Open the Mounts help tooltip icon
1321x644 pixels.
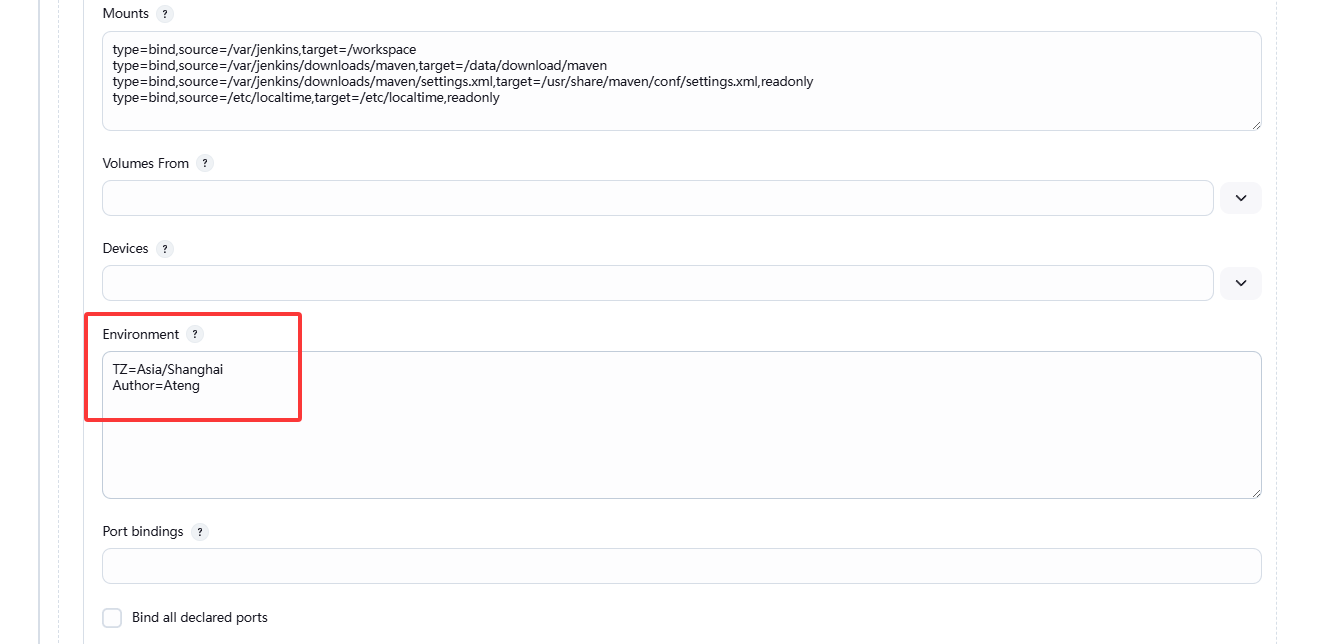coord(165,14)
